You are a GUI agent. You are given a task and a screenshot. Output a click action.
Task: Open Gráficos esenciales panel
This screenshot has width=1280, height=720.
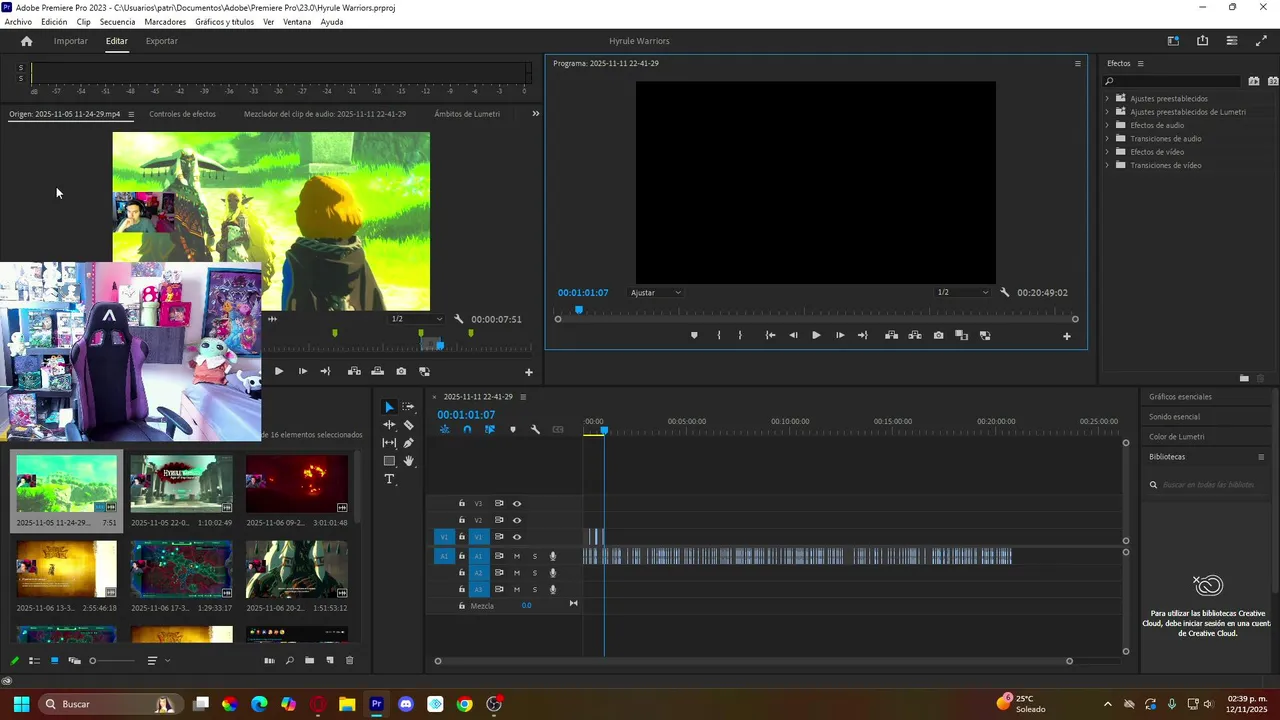1180,397
